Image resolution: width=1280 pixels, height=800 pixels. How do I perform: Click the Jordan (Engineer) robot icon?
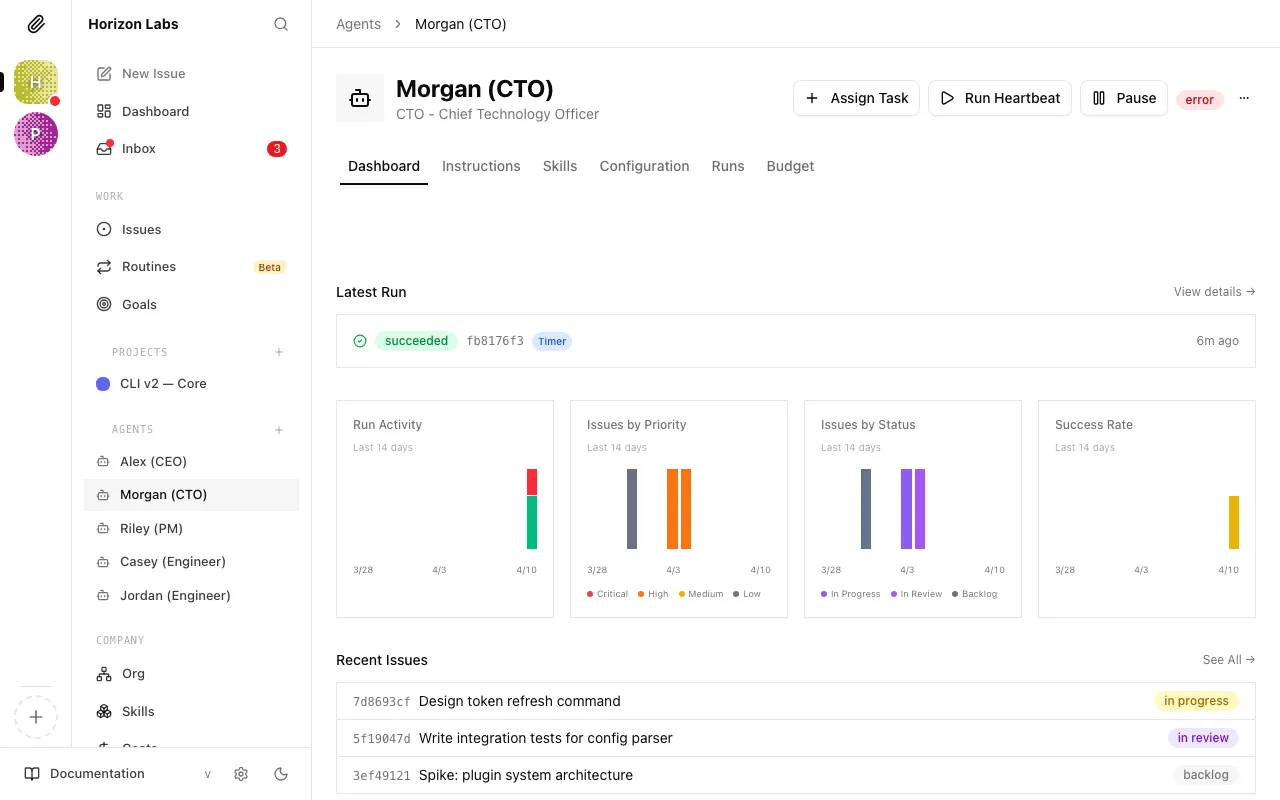102,595
